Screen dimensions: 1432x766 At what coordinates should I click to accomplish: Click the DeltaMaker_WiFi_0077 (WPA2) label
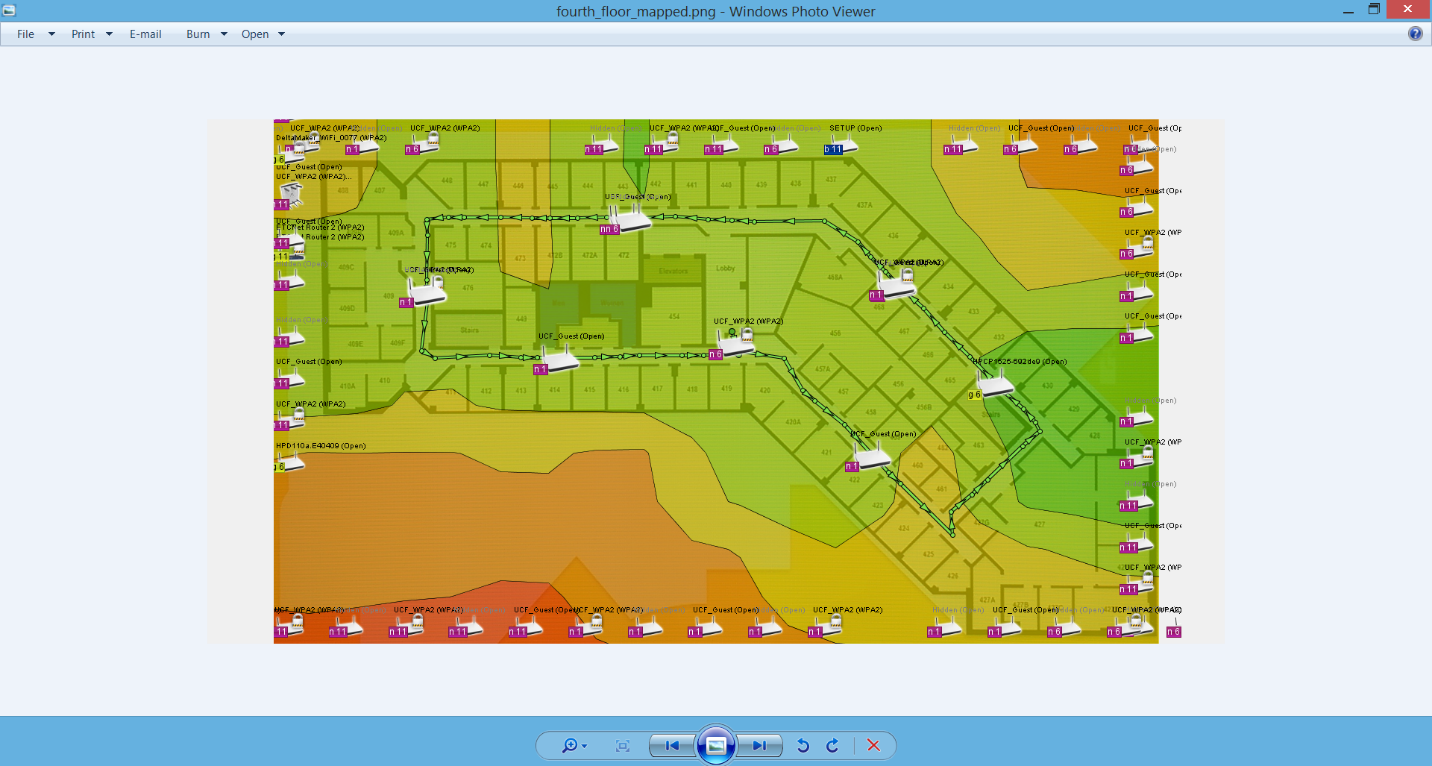[331, 138]
